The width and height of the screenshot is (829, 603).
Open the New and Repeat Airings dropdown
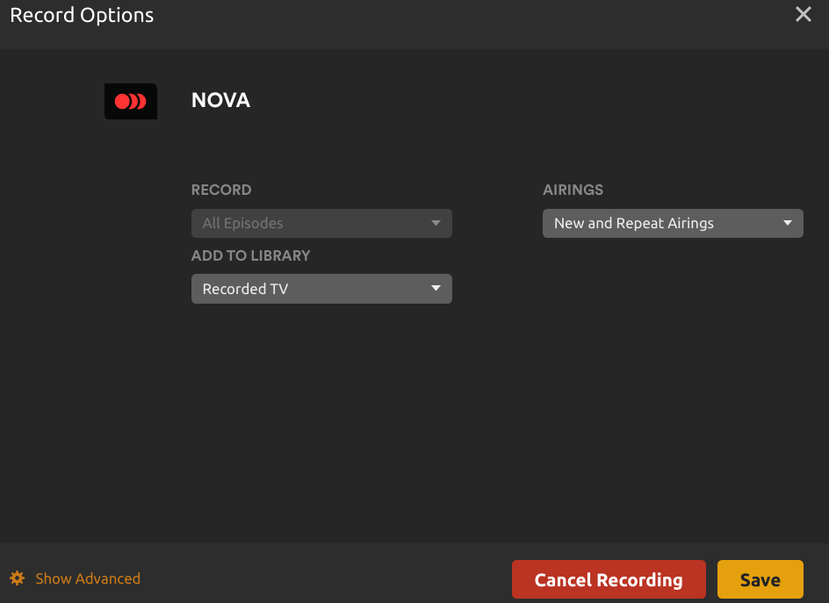pos(672,223)
